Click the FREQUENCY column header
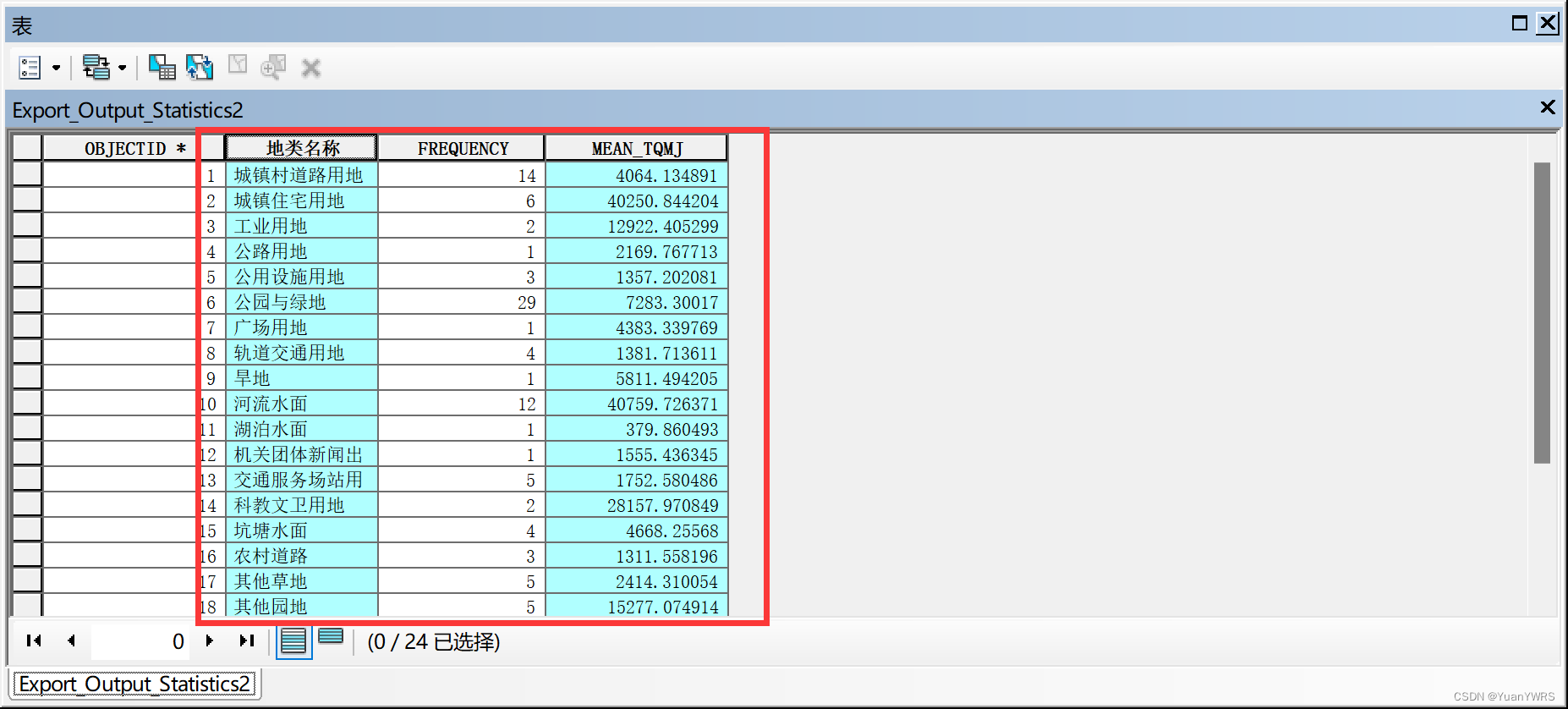The width and height of the screenshot is (1568, 709). click(x=462, y=148)
